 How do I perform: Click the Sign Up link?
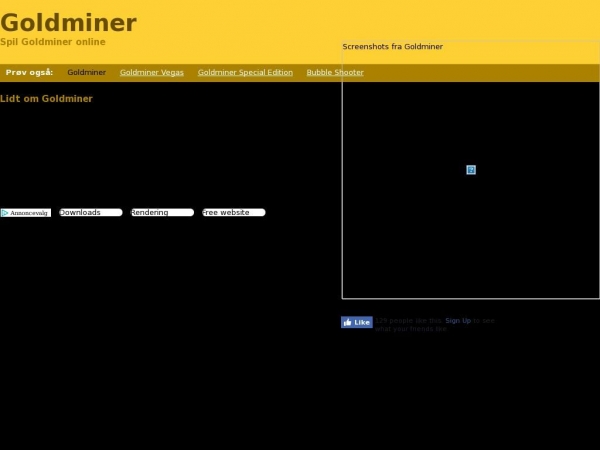458,321
